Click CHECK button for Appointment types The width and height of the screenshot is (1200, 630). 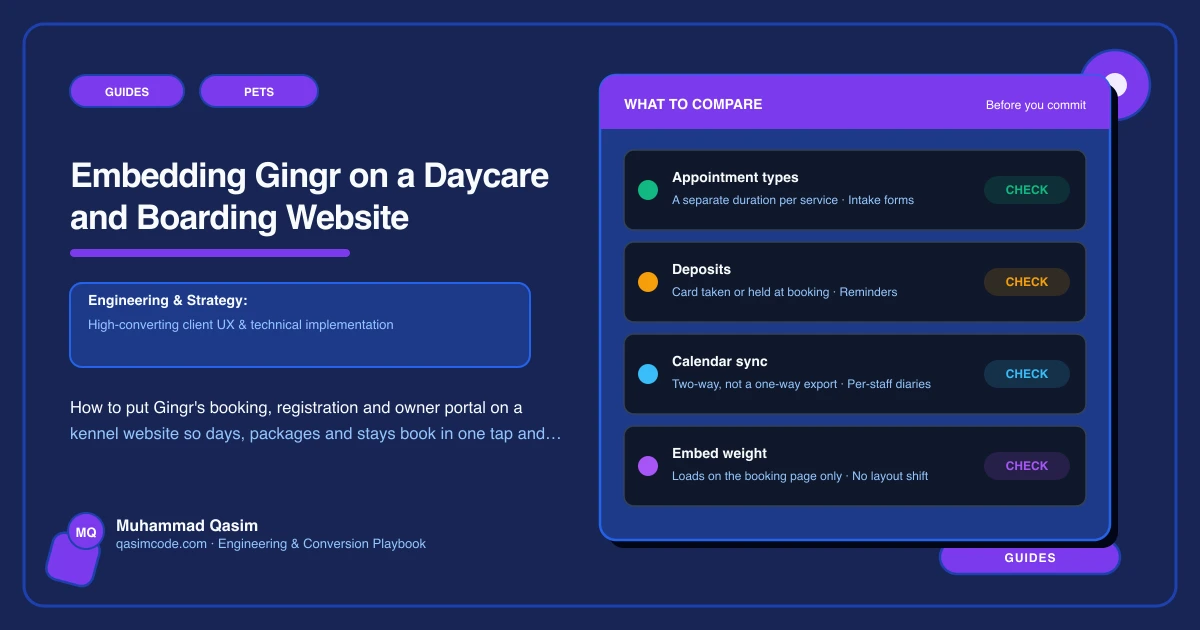tap(1027, 190)
